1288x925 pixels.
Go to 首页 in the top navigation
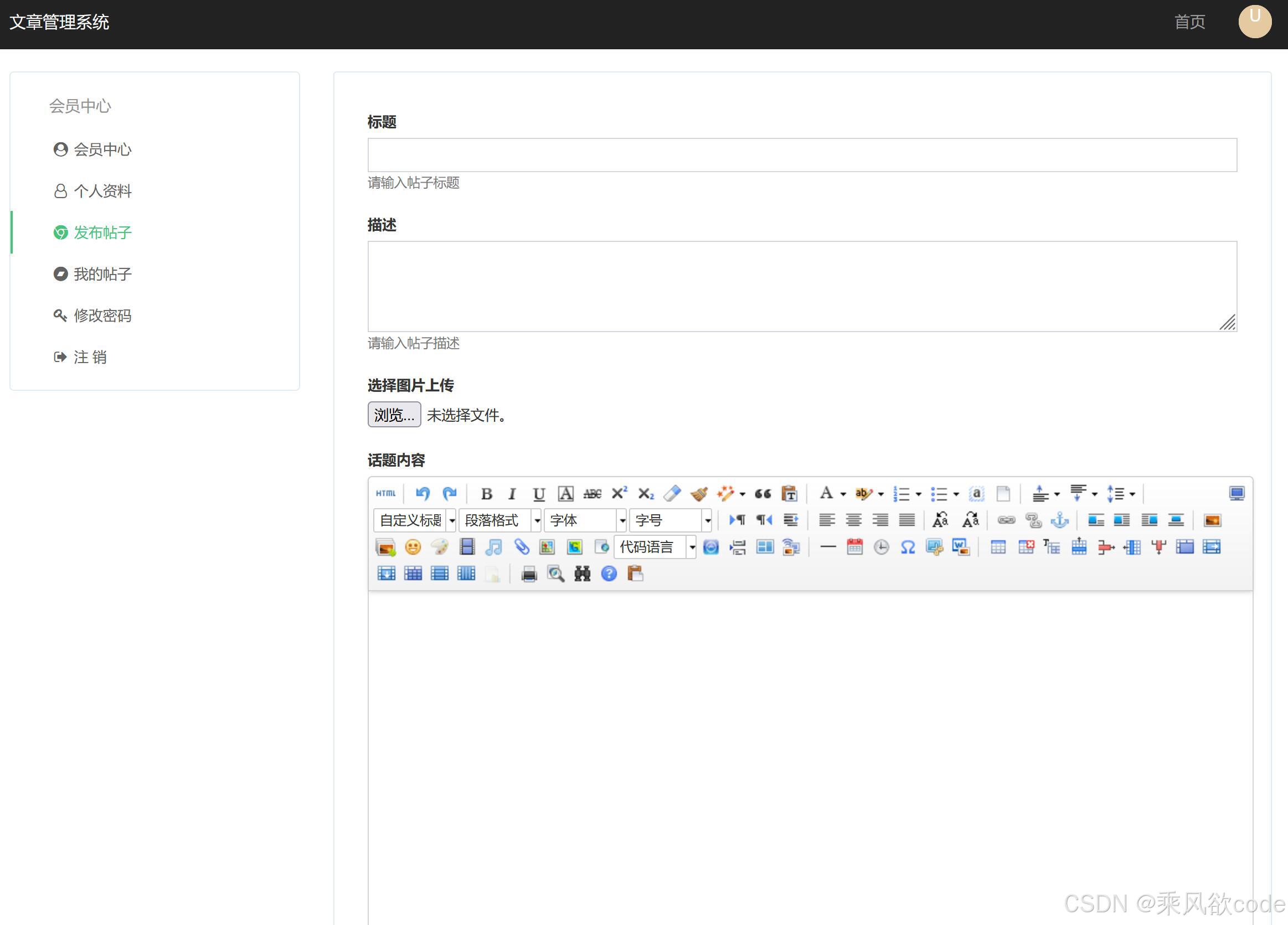point(1190,22)
